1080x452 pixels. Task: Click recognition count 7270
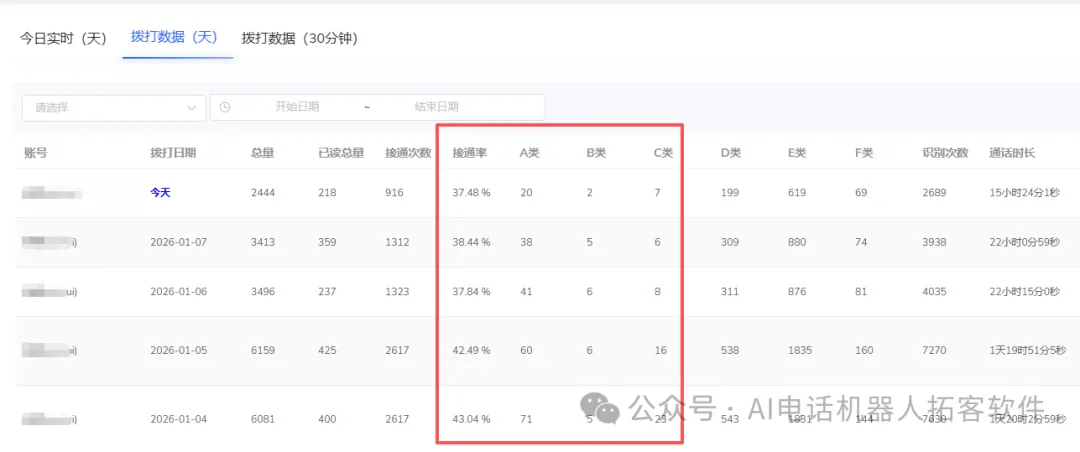point(934,351)
